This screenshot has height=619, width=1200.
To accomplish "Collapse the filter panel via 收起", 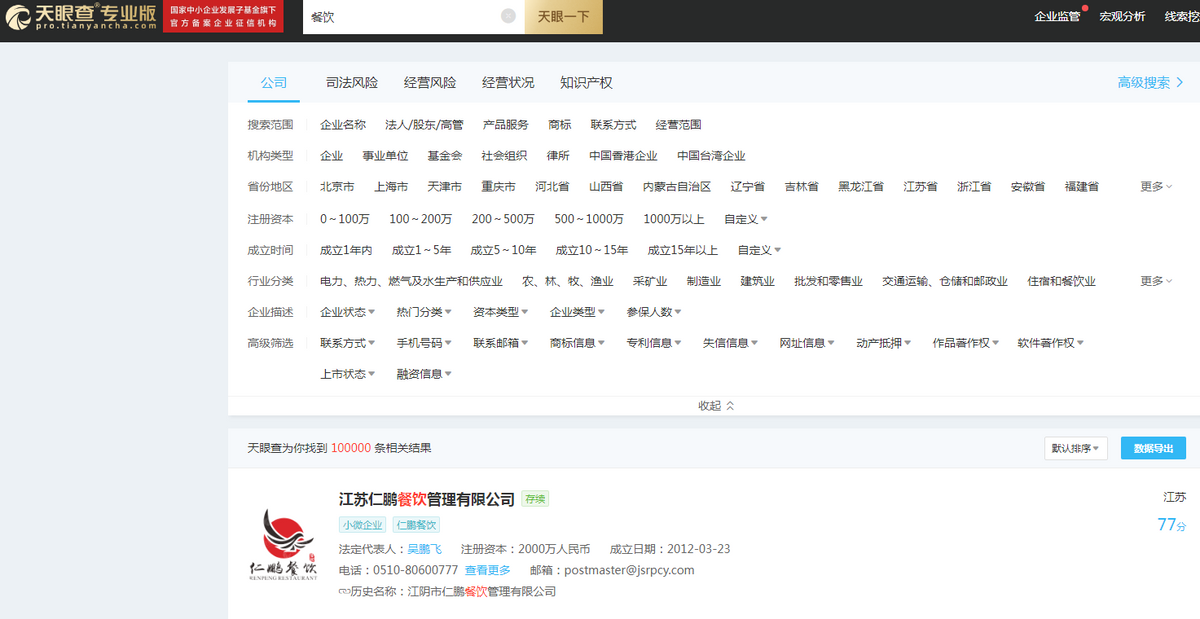I will pyautogui.click(x=716, y=406).
